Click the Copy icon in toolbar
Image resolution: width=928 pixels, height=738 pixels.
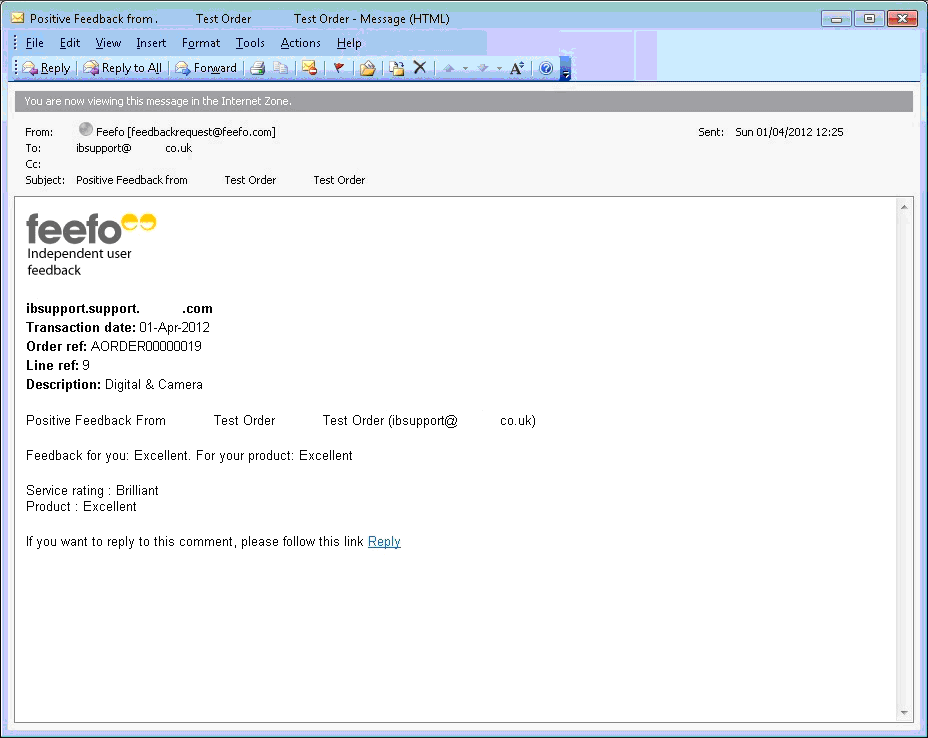click(281, 68)
